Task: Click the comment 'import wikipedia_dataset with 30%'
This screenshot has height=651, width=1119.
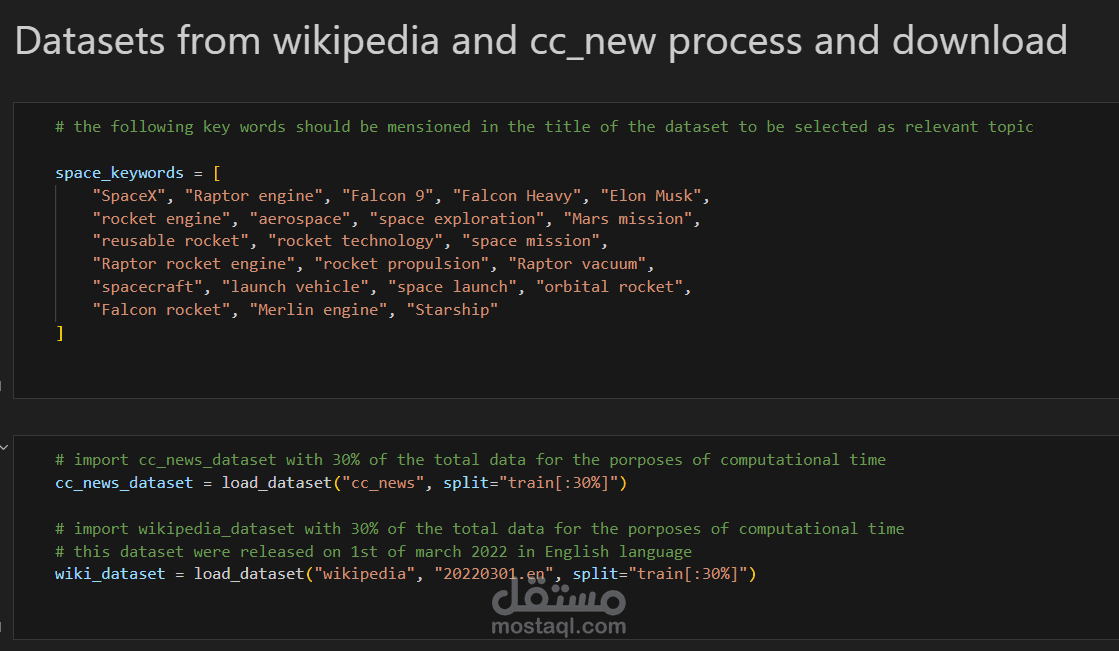Action: tap(480, 528)
